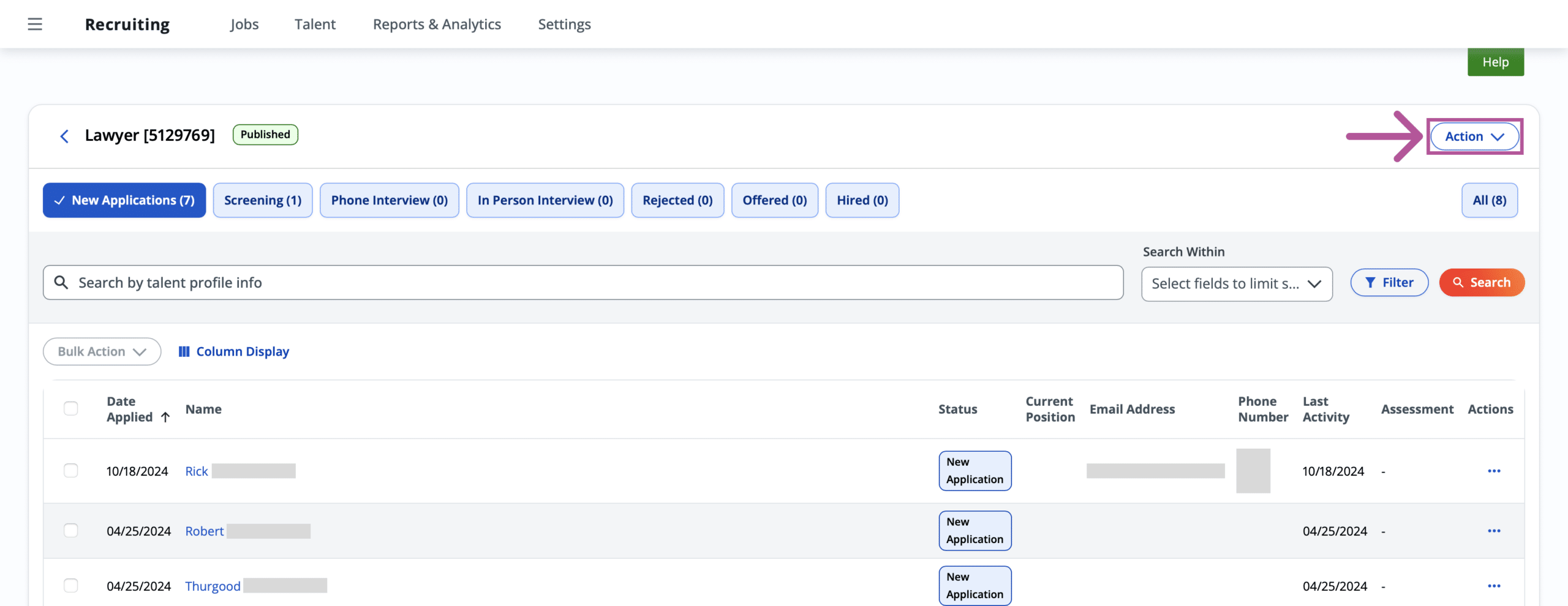Screen dimensions: 1568x606
Task: Toggle the select-all checkbox in the table header
Action: tap(71, 408)
